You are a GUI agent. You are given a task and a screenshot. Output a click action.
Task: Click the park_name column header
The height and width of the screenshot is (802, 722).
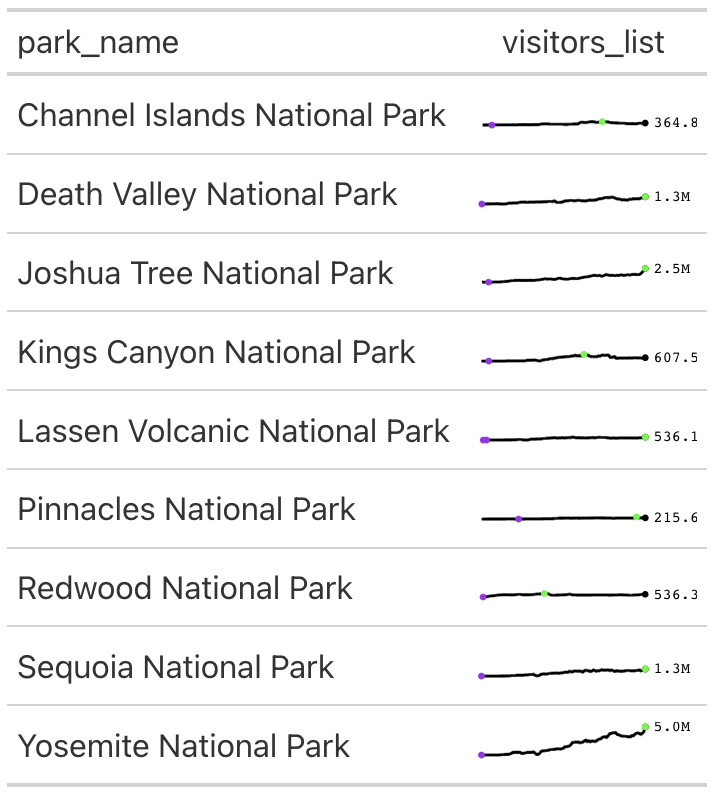pyautogui.click(x=98, y=42)
